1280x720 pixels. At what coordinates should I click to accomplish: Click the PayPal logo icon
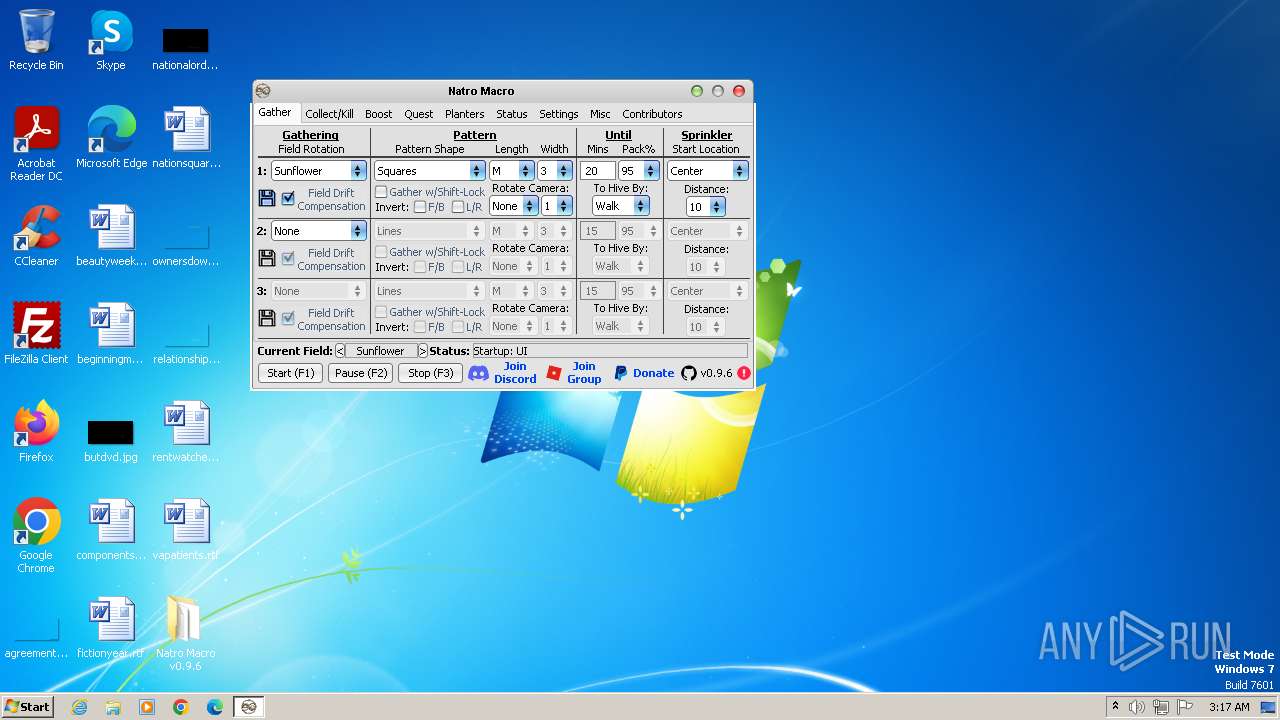point(621,373)
